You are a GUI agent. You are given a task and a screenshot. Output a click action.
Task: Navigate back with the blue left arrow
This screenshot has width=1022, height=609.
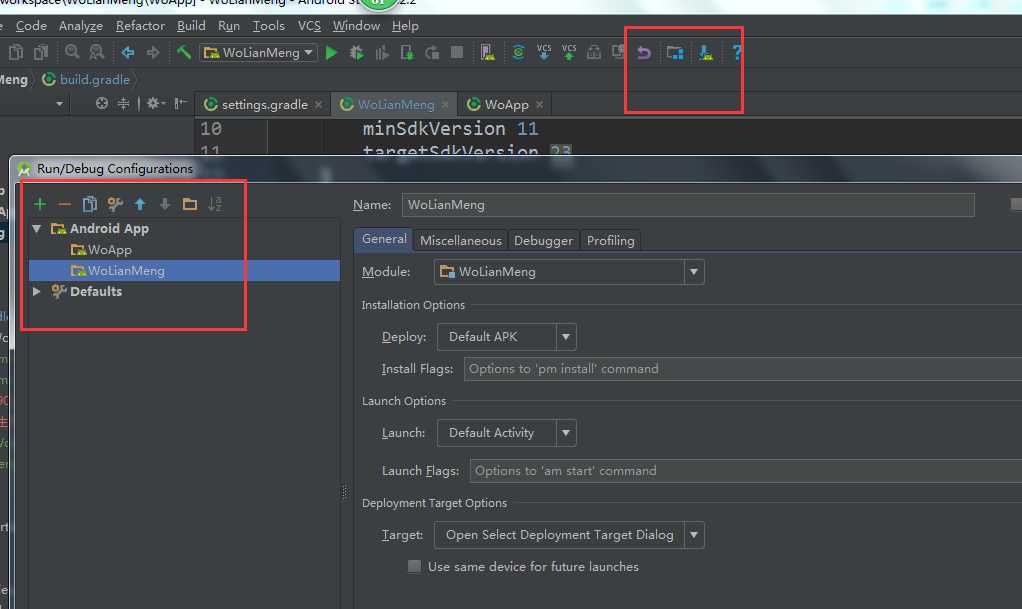[x=128, y=53]
